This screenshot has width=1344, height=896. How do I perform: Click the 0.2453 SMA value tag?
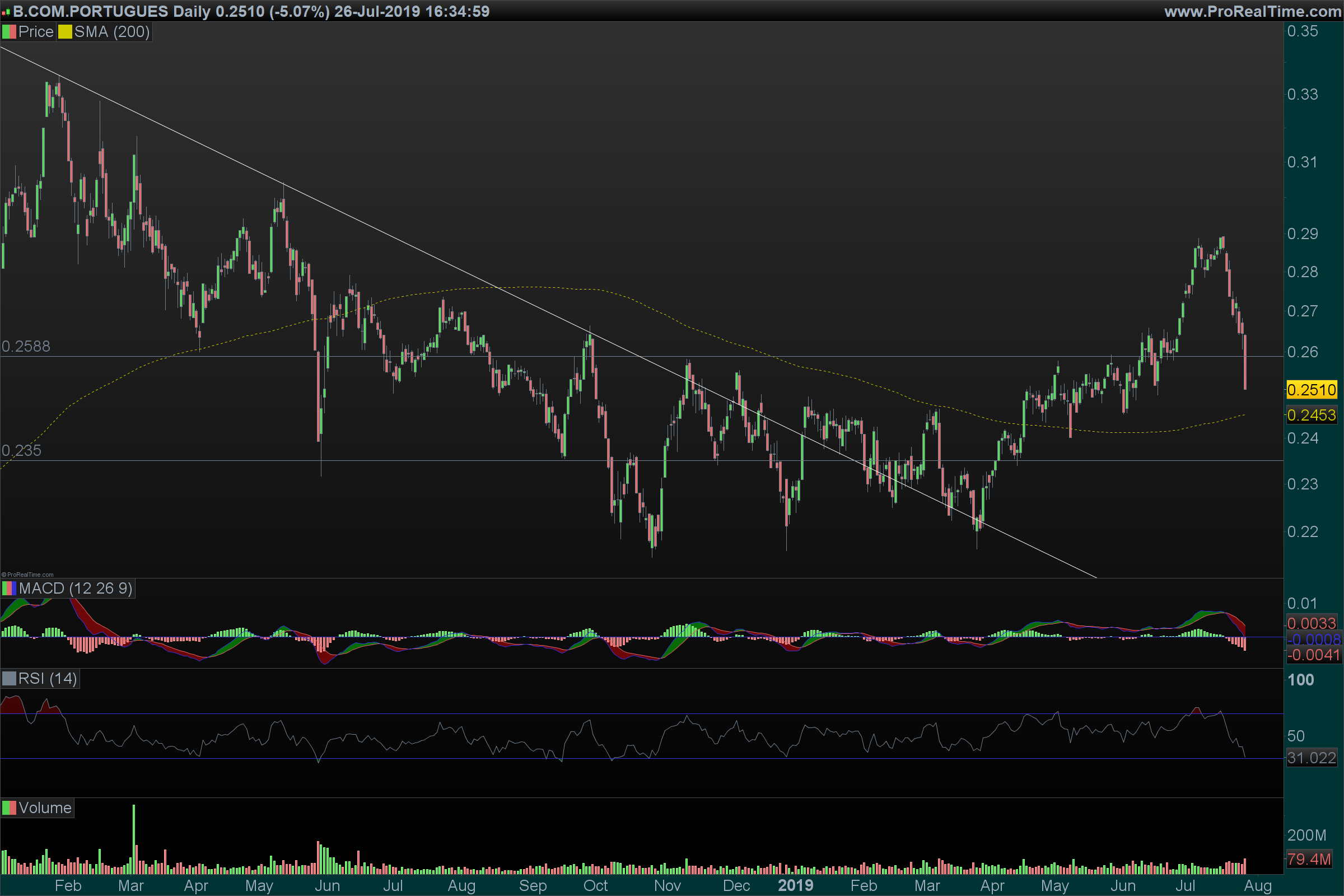click(1312, 416)
